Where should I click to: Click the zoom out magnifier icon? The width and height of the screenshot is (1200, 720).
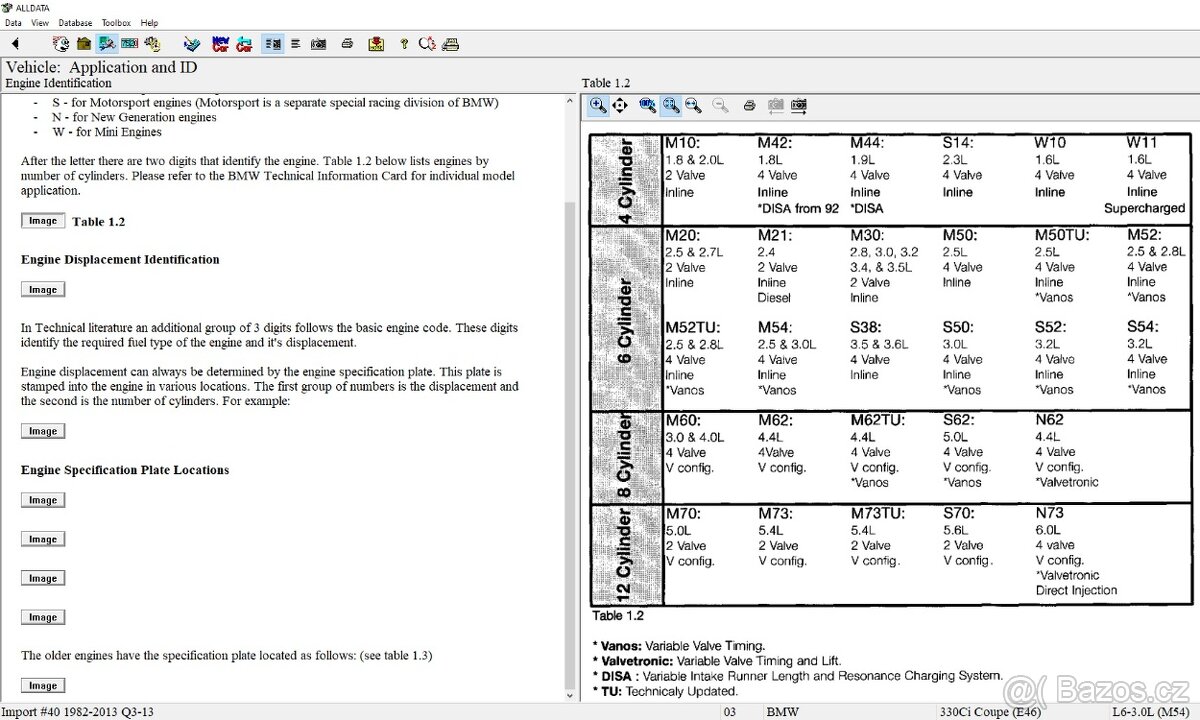pos(720,105)
